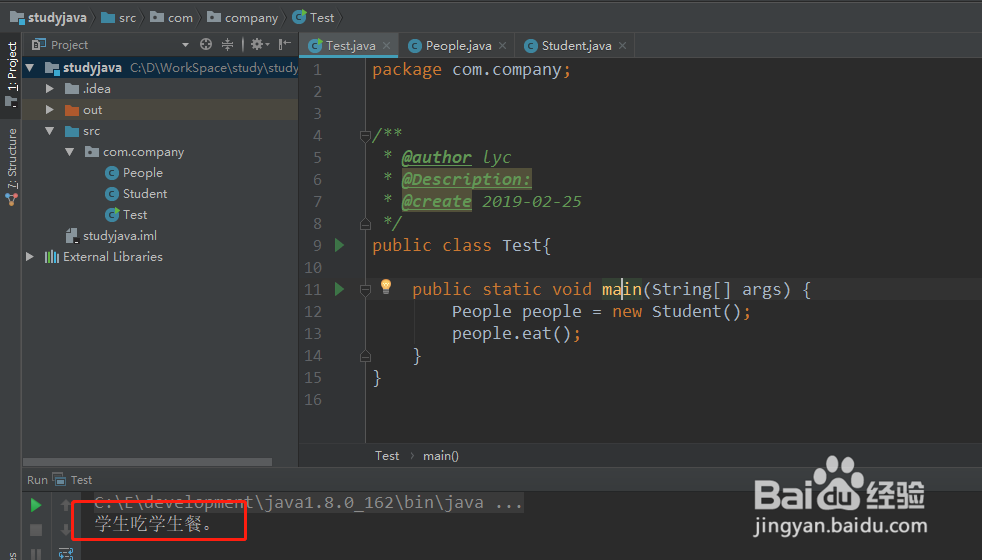Click the pause output button in Run panel
This screenshot has width=982, height=560.
tap(36, 554)
